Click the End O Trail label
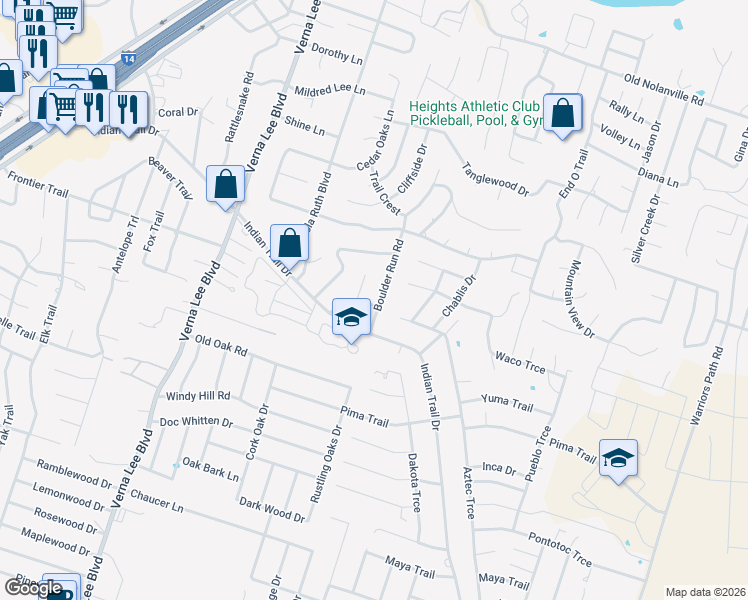This screenshot has width=748, height=600. point(574,174)
